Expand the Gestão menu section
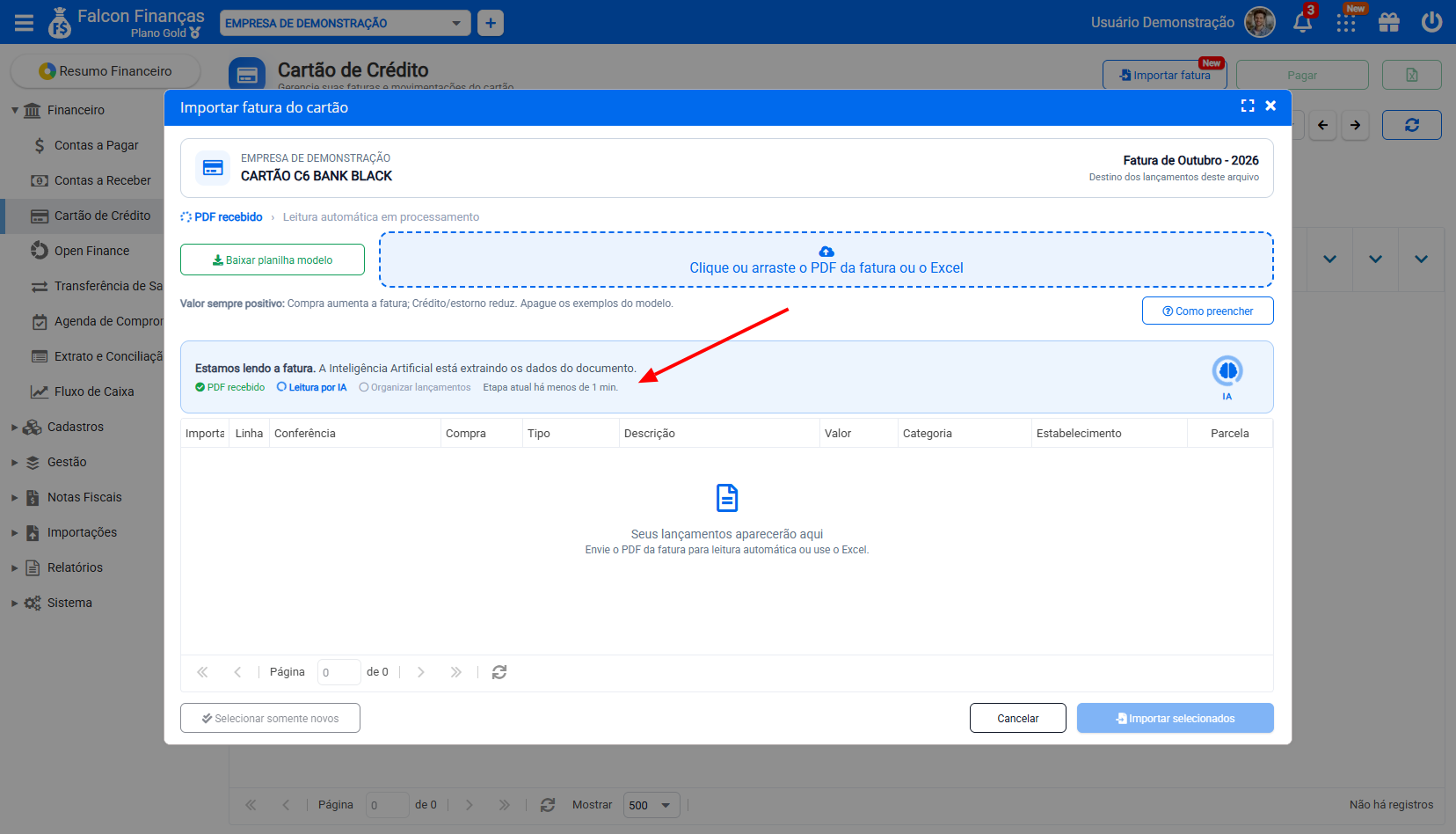Image resolution: width=1456 pixels, height=834 pixels. [15, 462]
